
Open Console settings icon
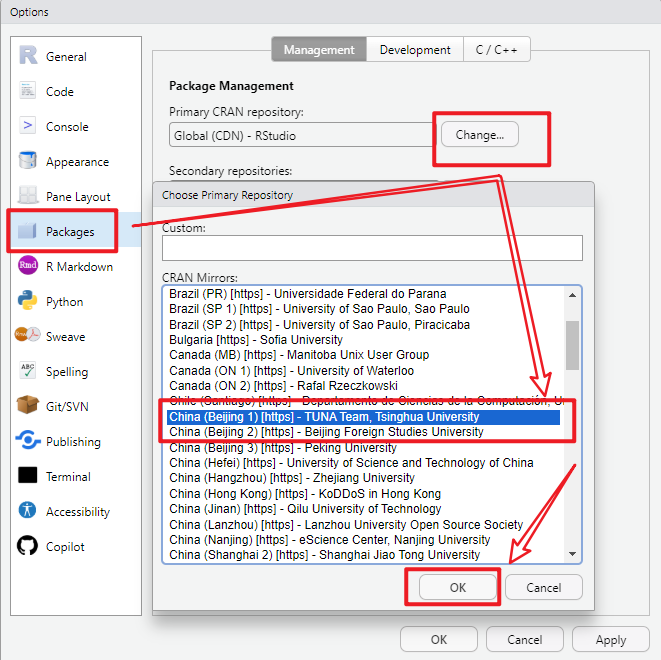(x=28, y=127)
